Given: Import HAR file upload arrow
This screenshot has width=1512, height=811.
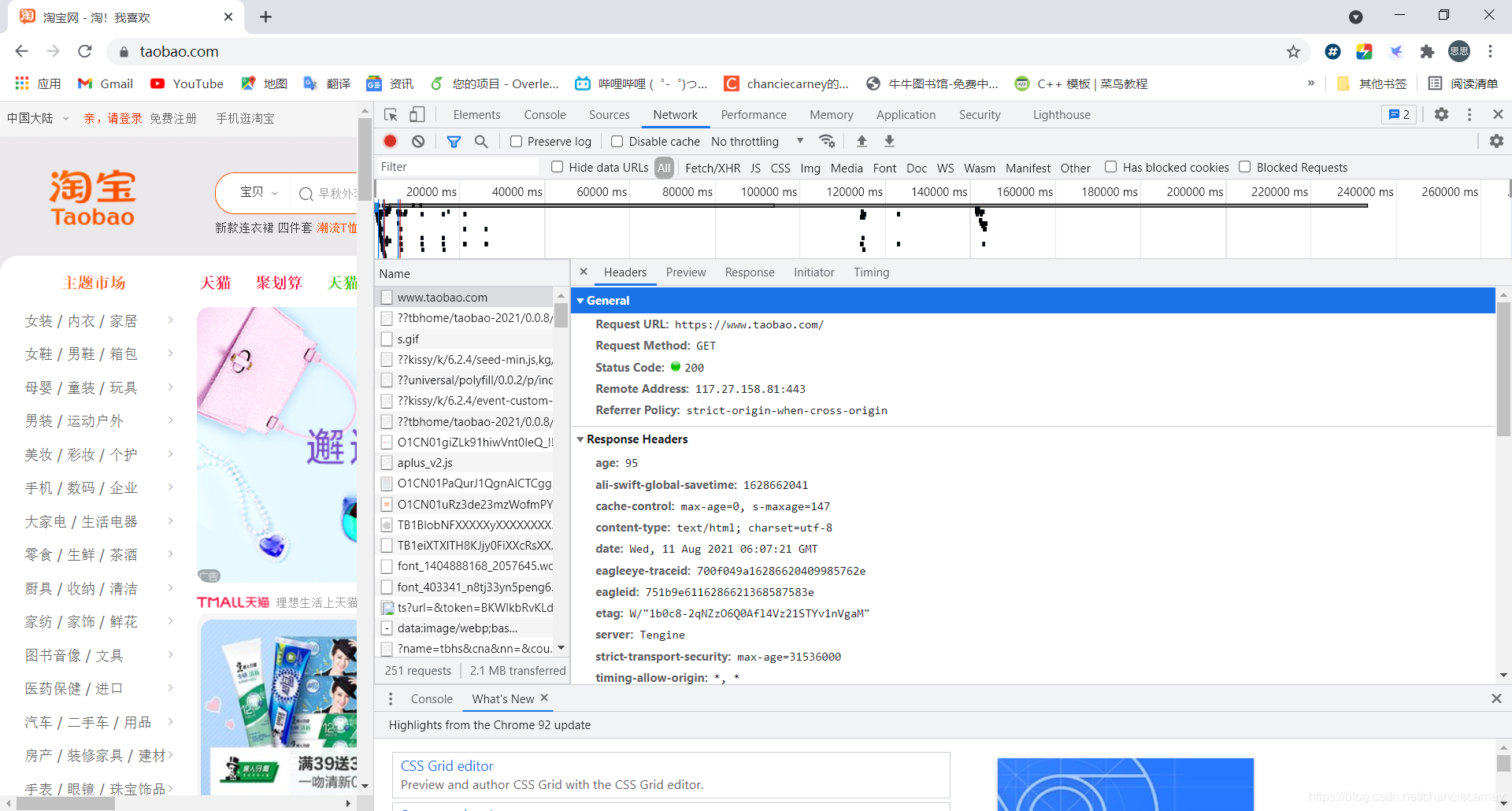Looking at the screenshot, I should (862, 141).
